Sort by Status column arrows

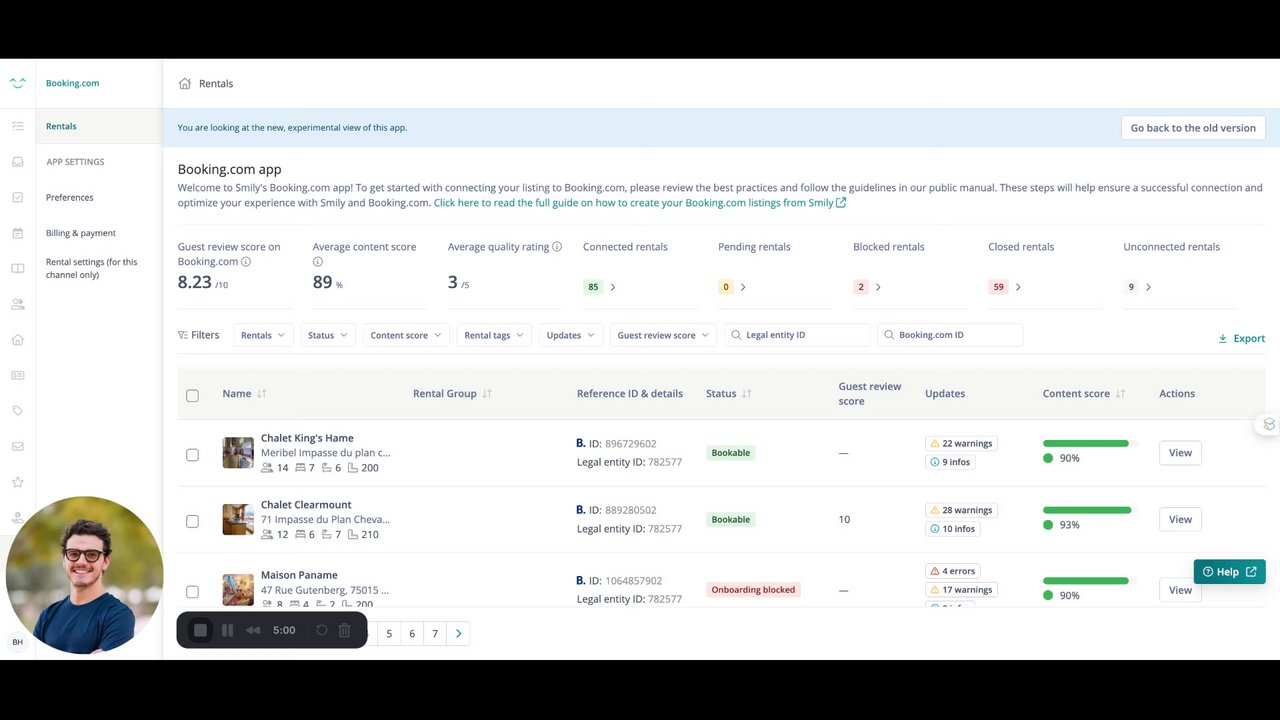pos(747,394)
